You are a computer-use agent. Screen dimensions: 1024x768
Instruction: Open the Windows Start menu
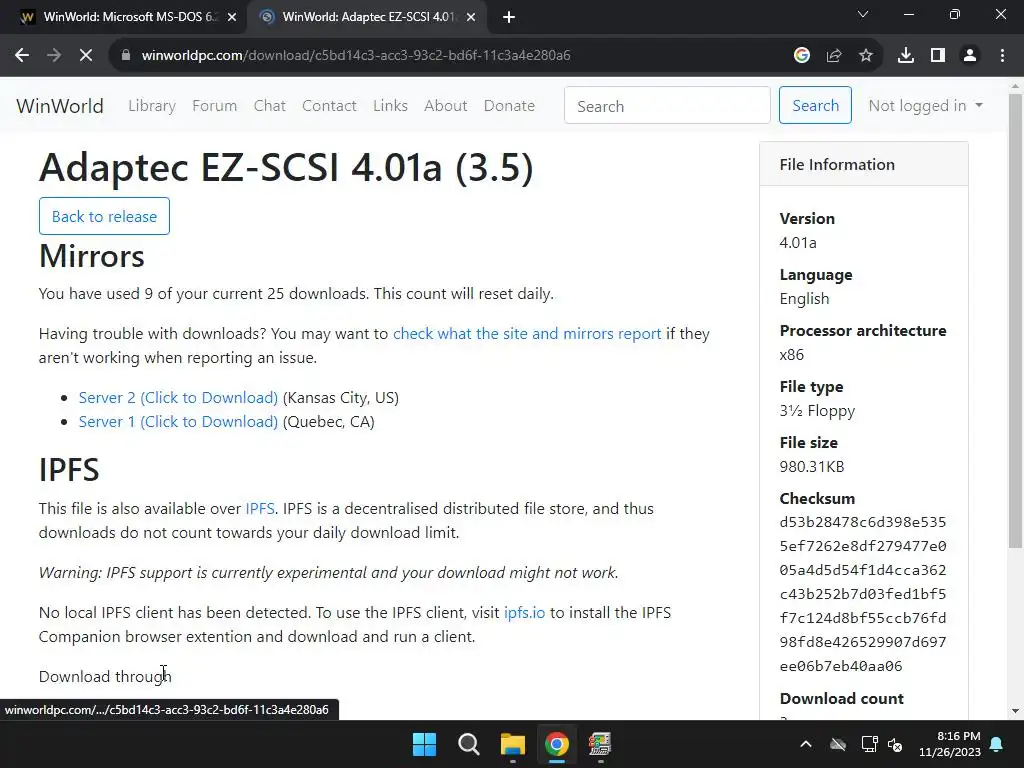pyautogui.click(x=424, y=744)
